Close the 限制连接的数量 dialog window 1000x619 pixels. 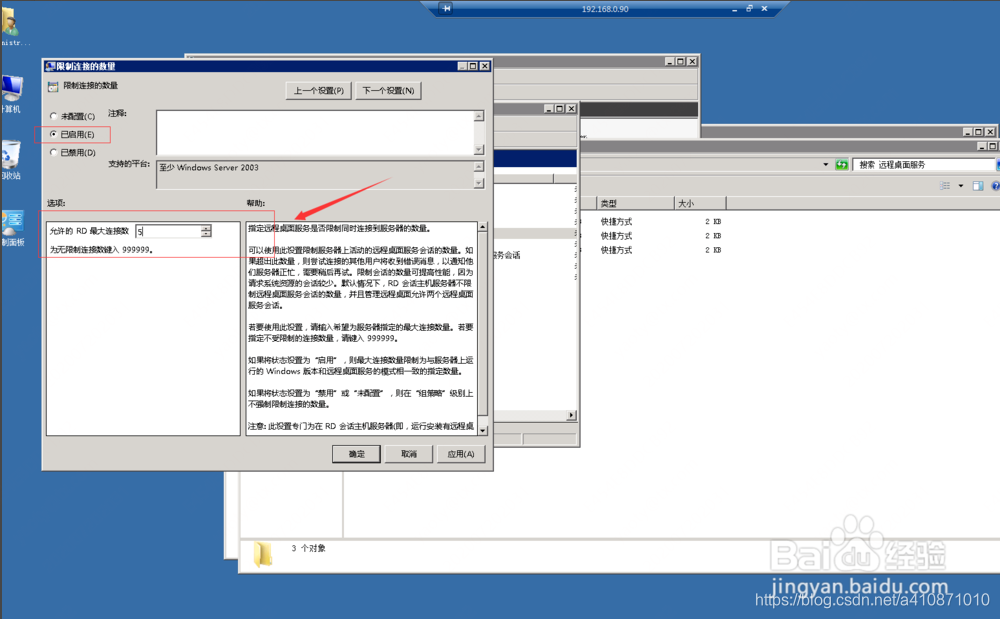[x=485, y=66]
